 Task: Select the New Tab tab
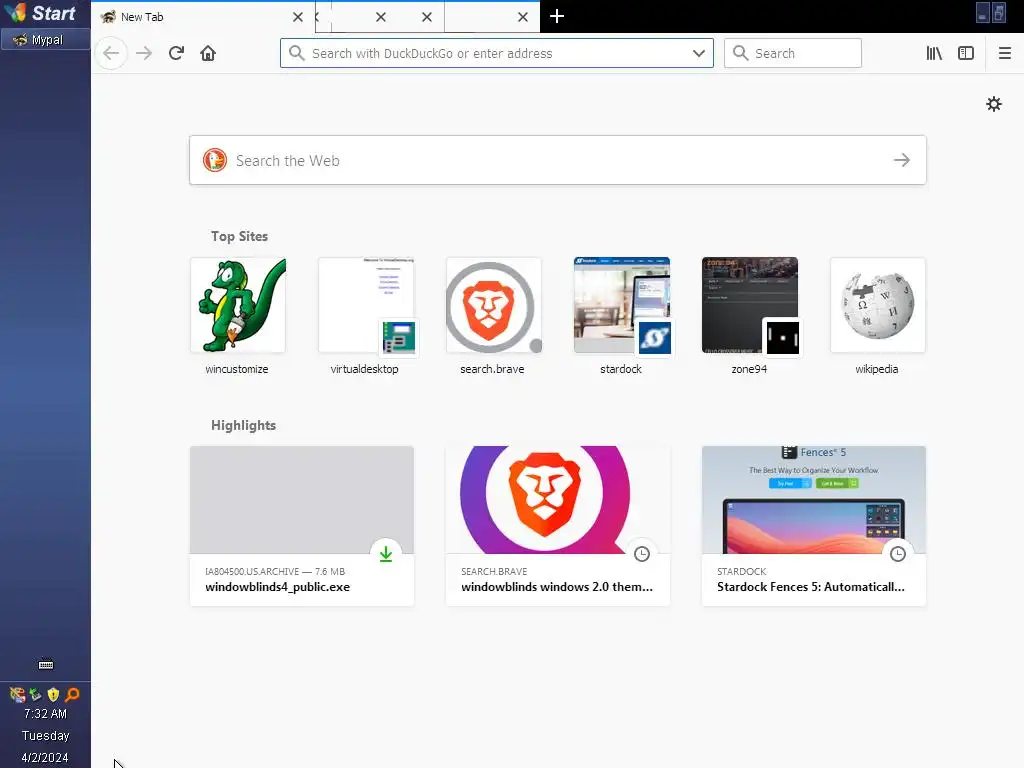(x=202, y=16)
